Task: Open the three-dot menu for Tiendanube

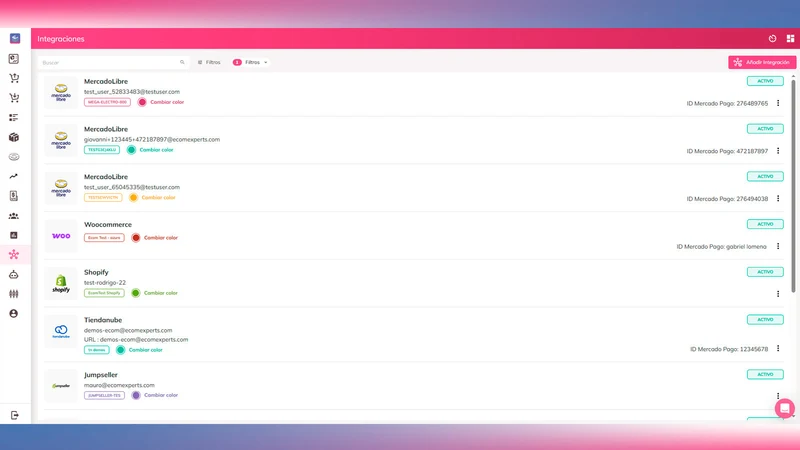Action: (778, 348)
